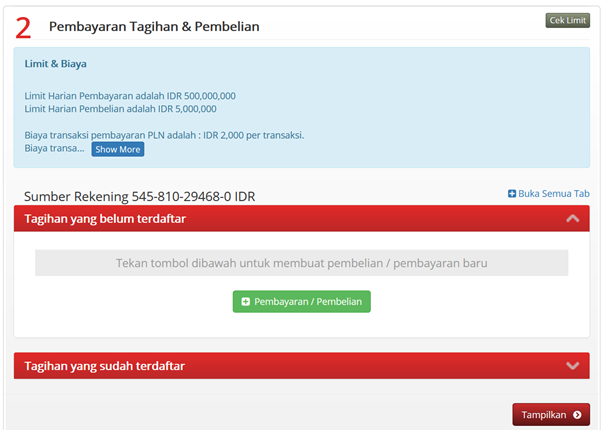Expand the Tagihan yang sudah terdaftar chevron
602x430 pixels.
point(572,366)
